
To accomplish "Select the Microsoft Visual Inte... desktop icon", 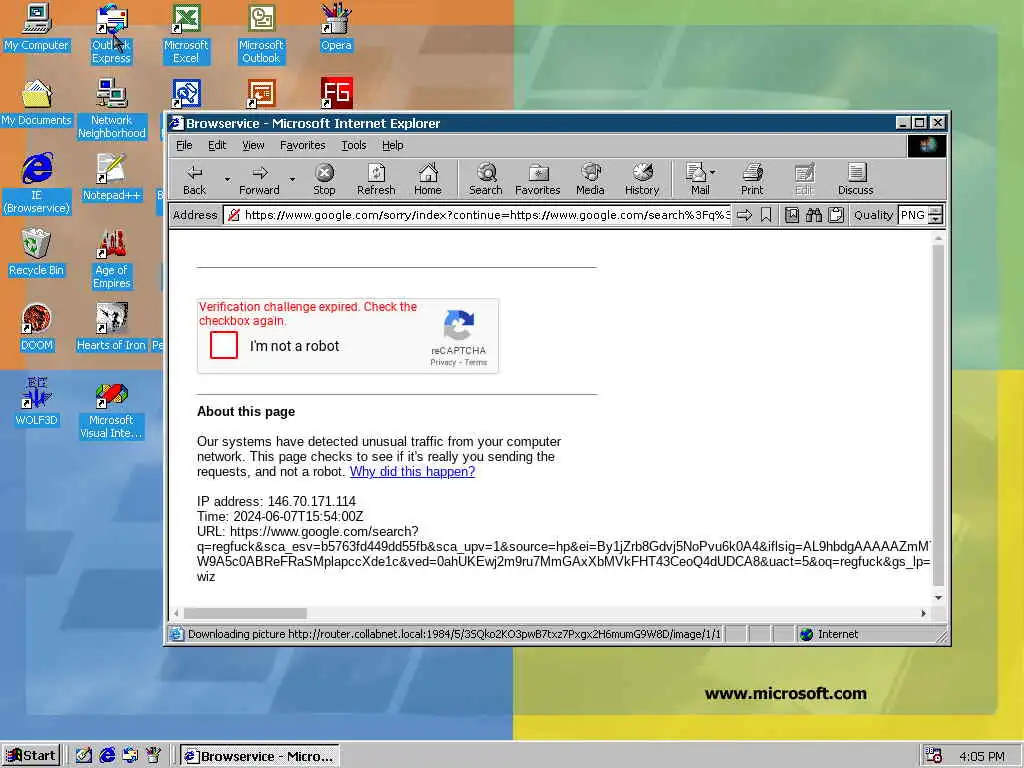I will 111,409.
